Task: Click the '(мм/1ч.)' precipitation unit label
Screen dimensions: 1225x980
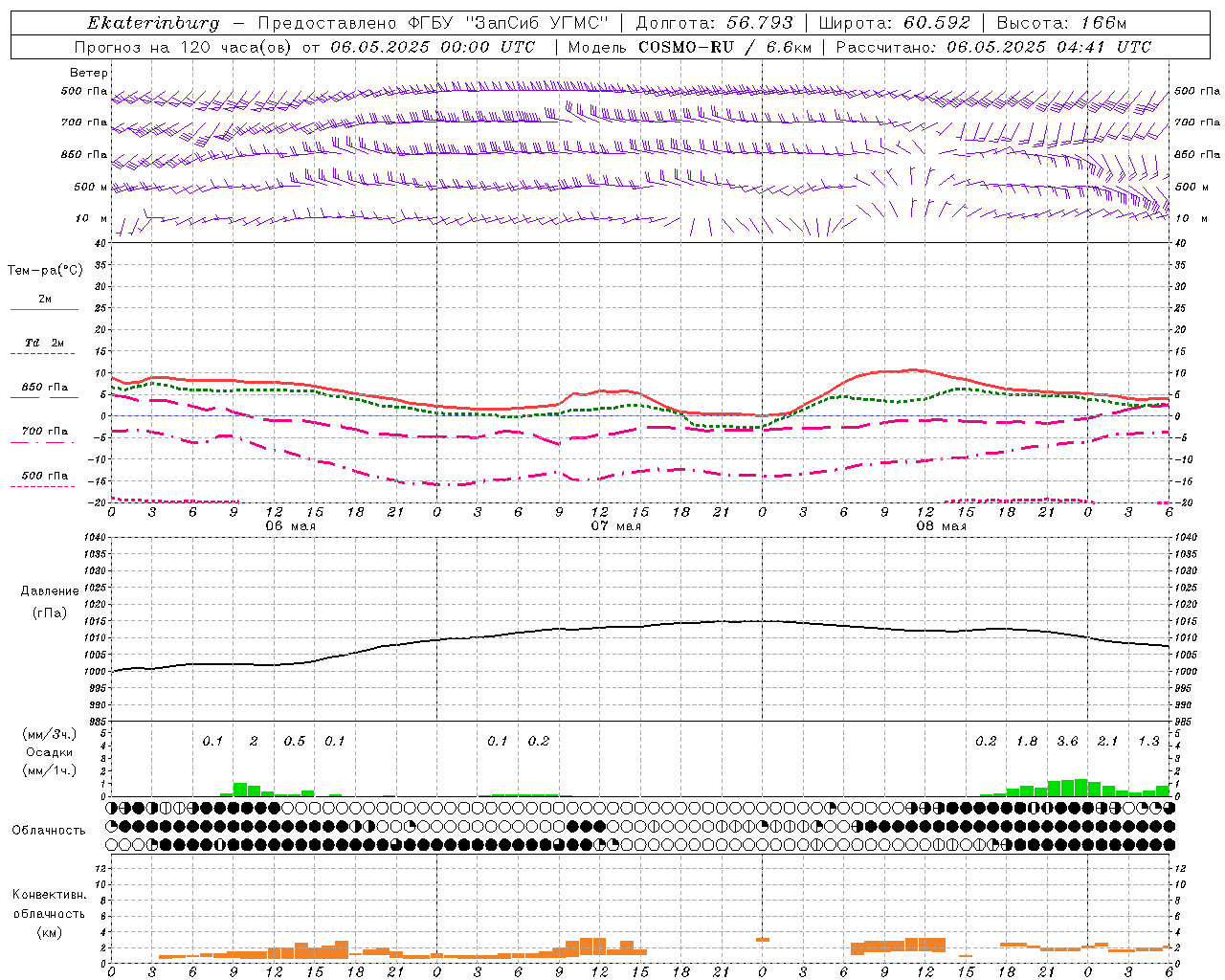Action: (50, 770)
